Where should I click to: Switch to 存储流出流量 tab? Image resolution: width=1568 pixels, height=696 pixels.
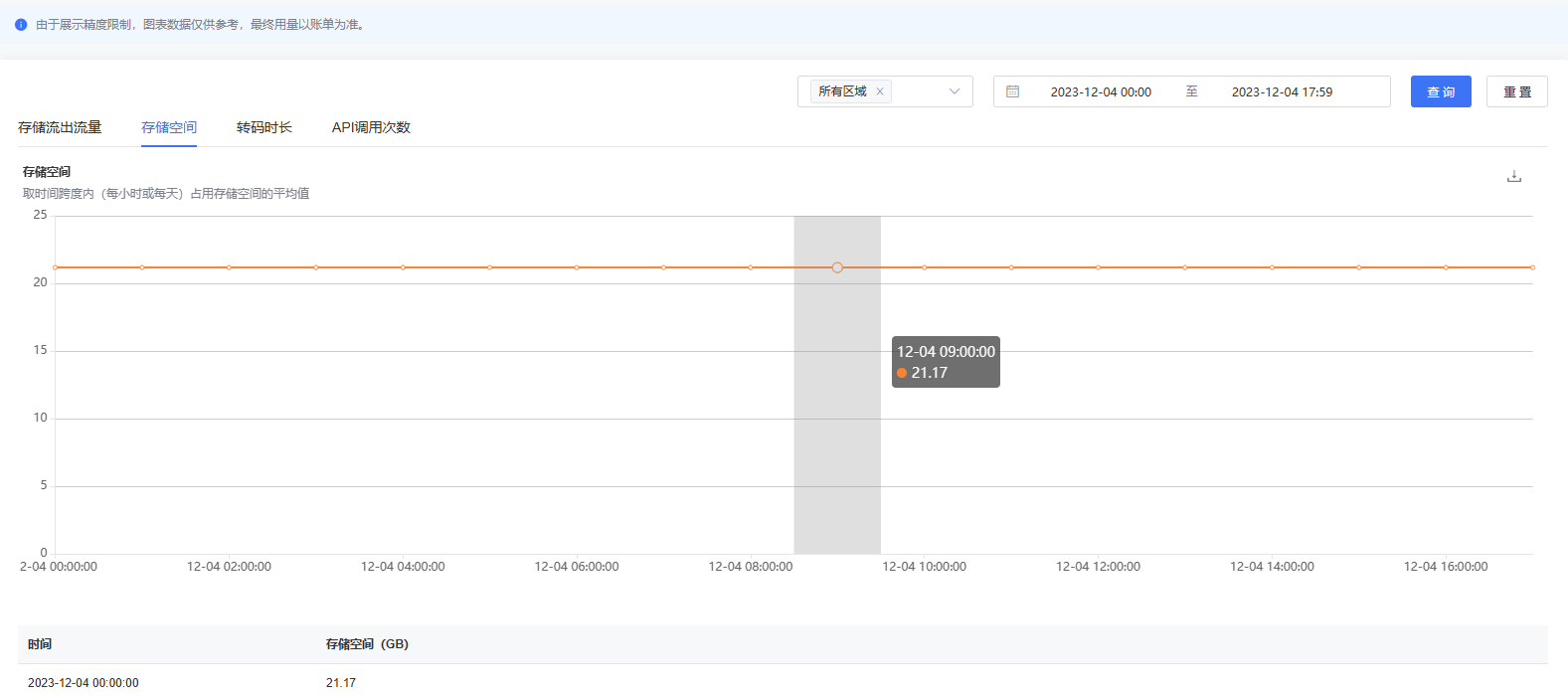point(60,127)
